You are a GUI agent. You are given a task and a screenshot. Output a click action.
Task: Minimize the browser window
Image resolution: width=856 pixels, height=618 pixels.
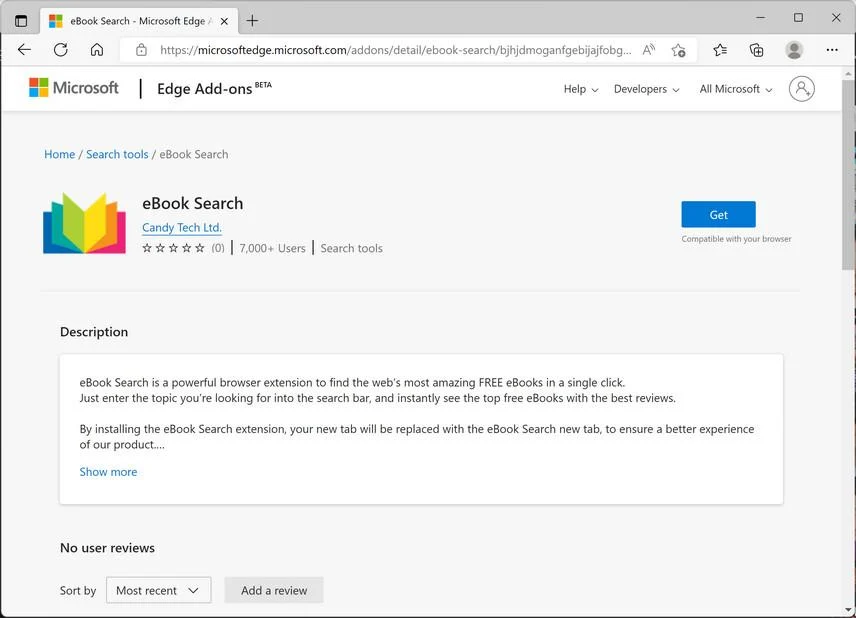(760, 17)
